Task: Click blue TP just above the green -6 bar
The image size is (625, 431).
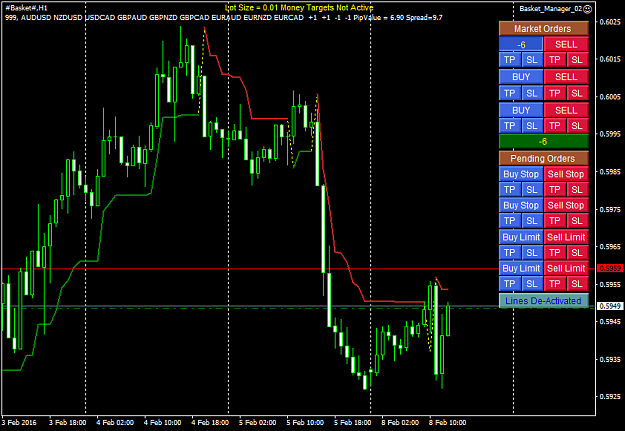Action: tap(509, 126)
